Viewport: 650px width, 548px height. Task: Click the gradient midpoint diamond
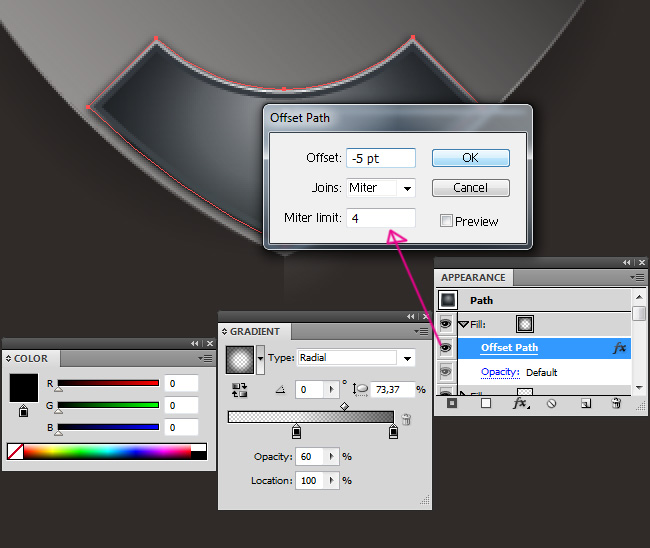click(344, 406)
